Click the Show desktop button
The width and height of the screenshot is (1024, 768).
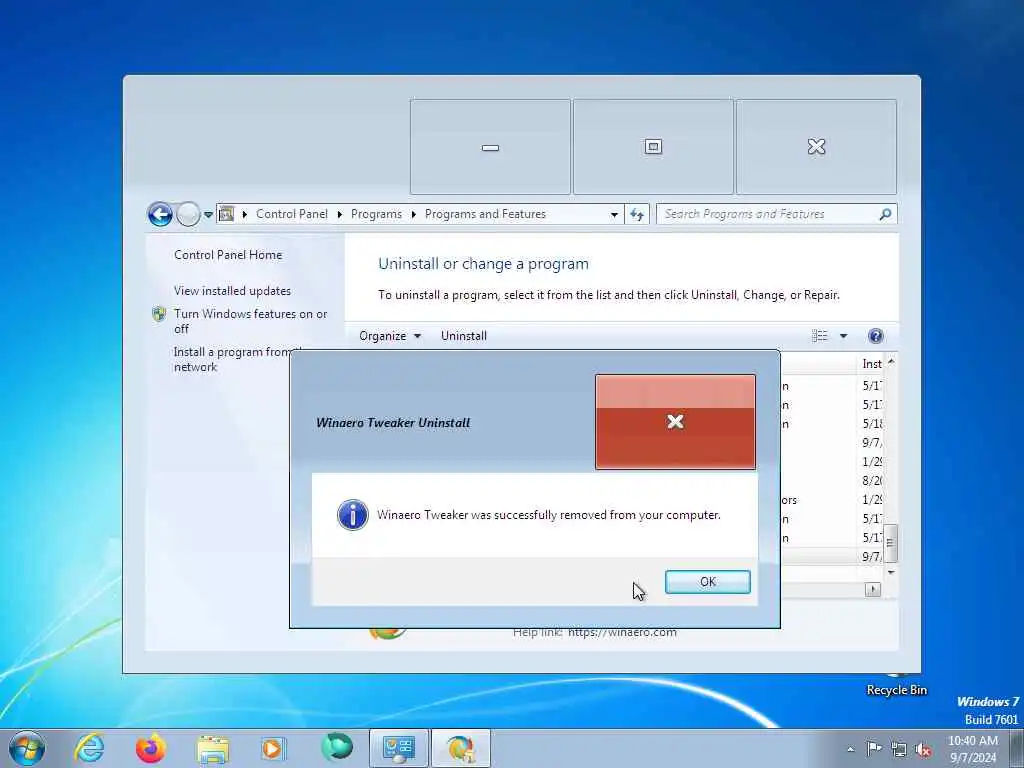[1017, 748]
